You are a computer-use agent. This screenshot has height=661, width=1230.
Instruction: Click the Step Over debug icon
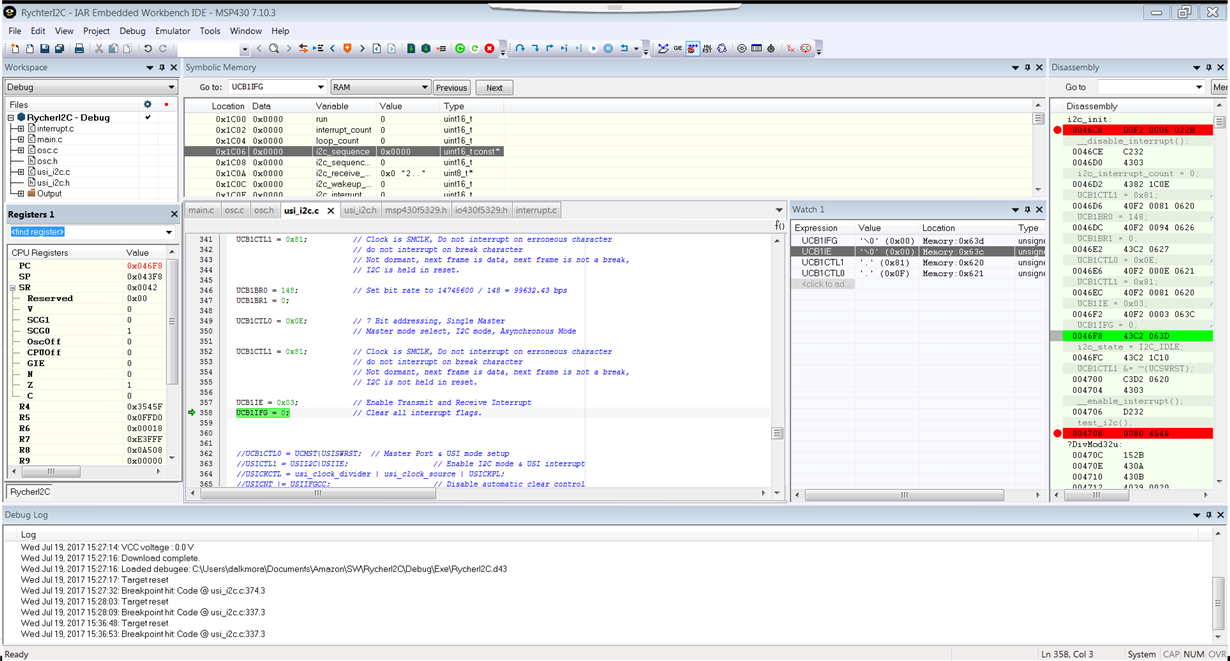coord(520,48)
